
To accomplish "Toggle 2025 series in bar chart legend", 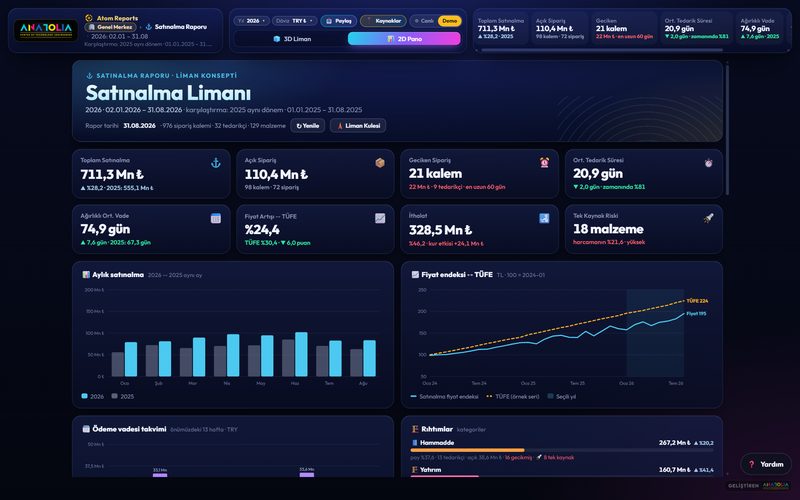I will tap(123, 396).
